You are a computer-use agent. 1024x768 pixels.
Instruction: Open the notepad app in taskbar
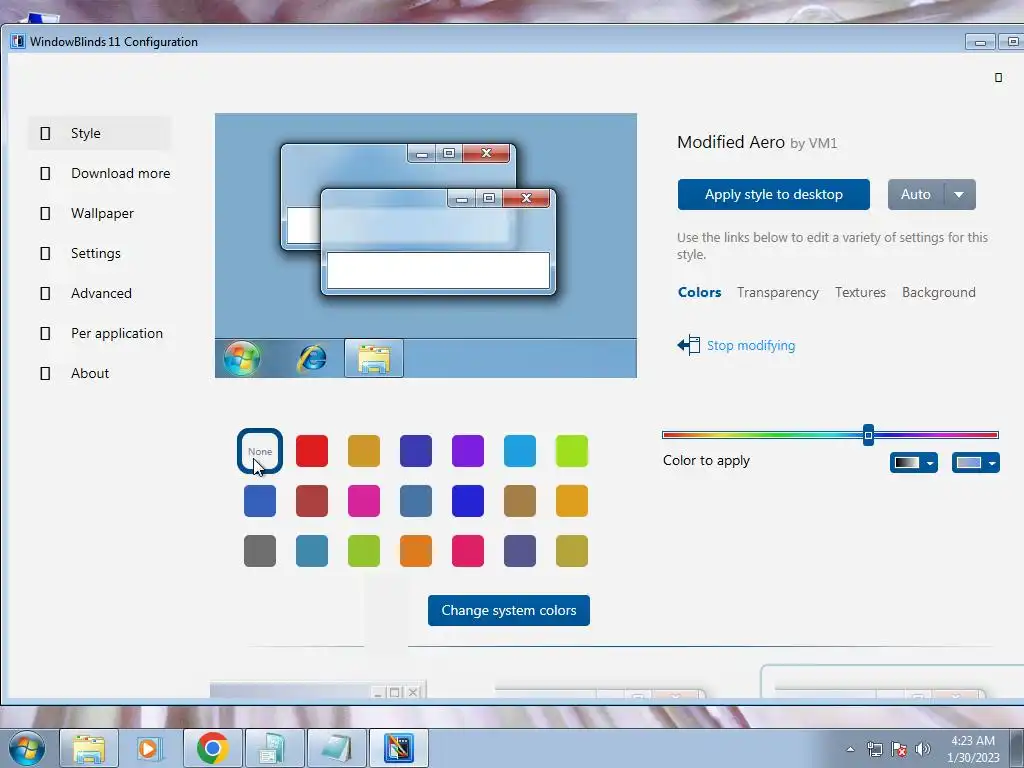[336, 748]
